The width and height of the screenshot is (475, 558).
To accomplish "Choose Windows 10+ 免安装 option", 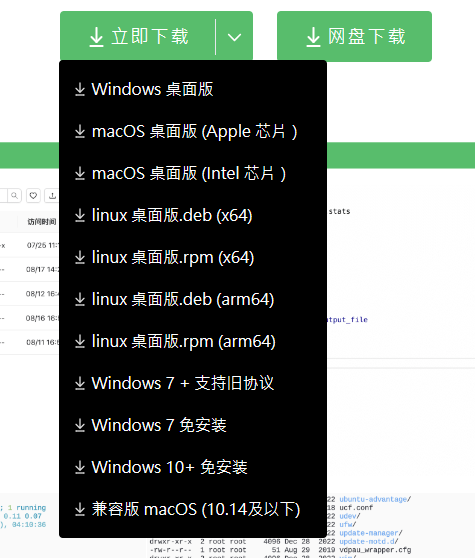I will click(193, 467).
